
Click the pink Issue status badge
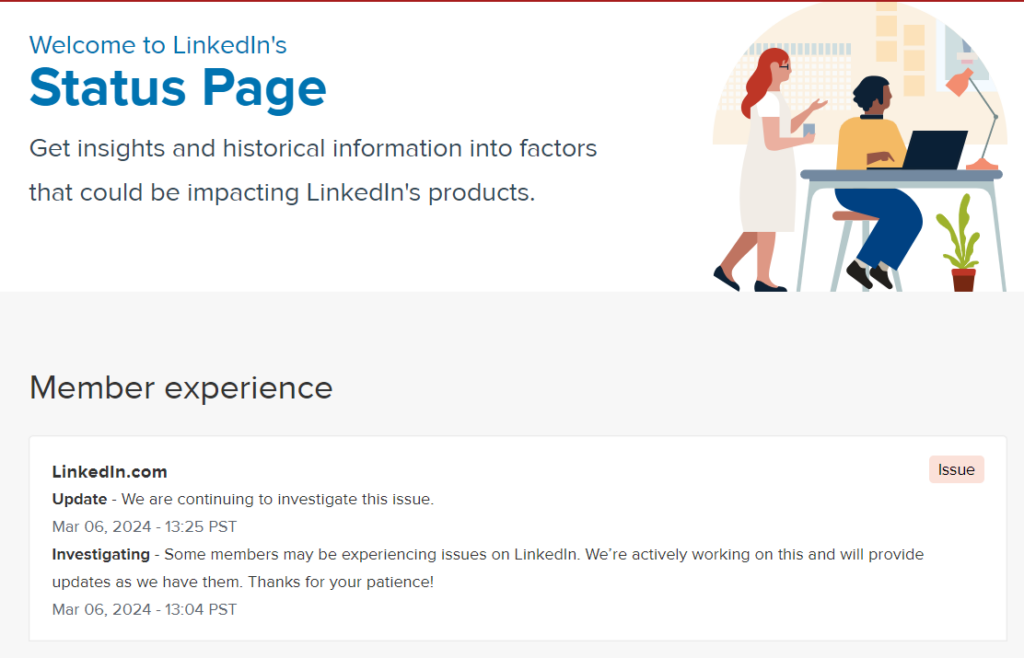[956, 470]
